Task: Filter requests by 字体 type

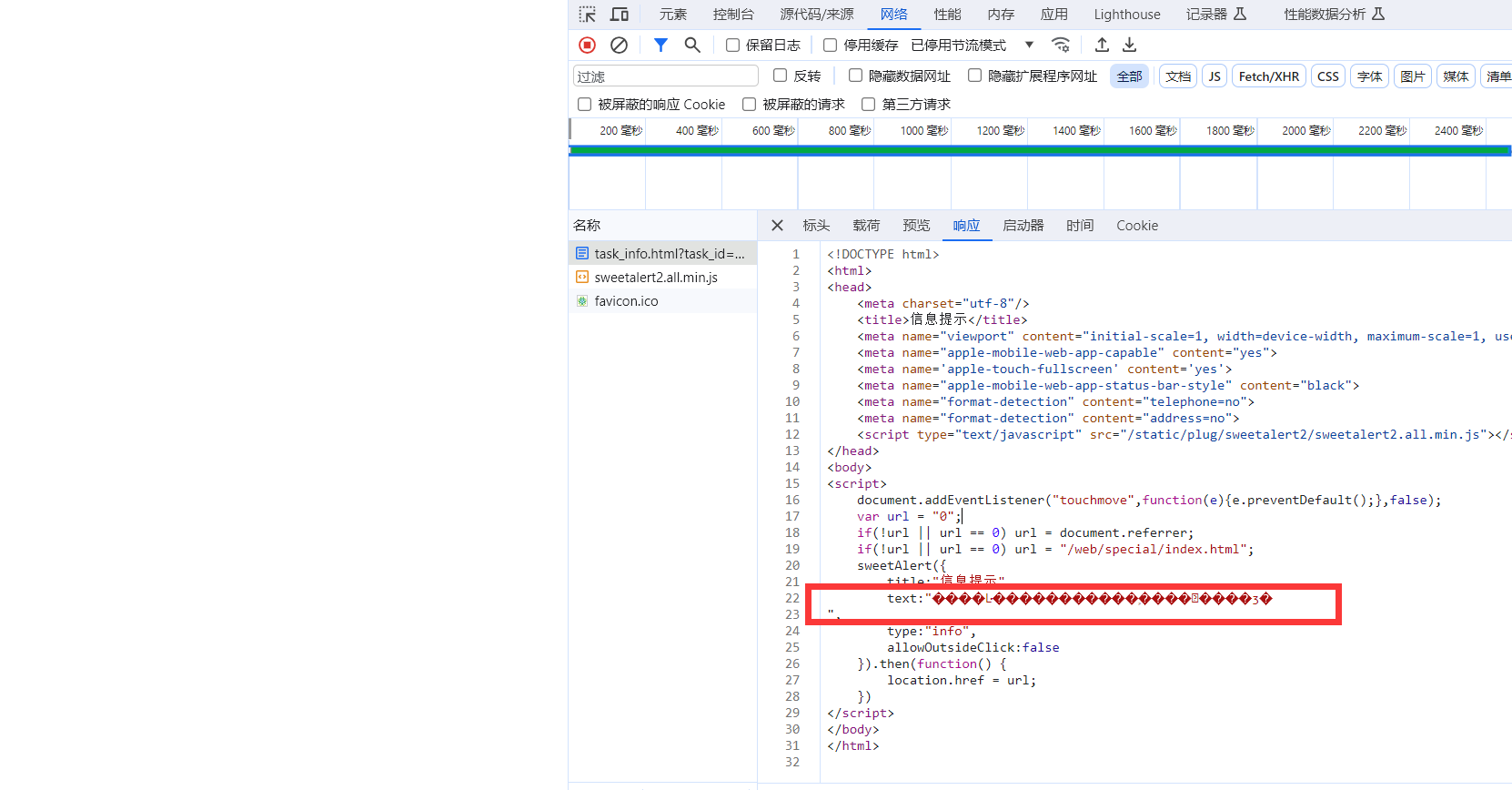Action: pyautogui.click(x=1370, y=76)
